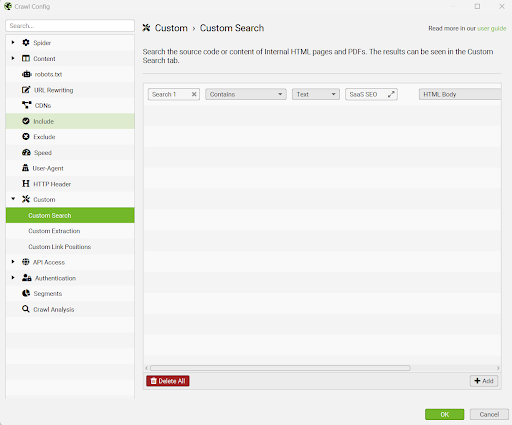Open Custom Link Positions settings
The height and width of the screenshot is (425, 512).
(70, 246)
